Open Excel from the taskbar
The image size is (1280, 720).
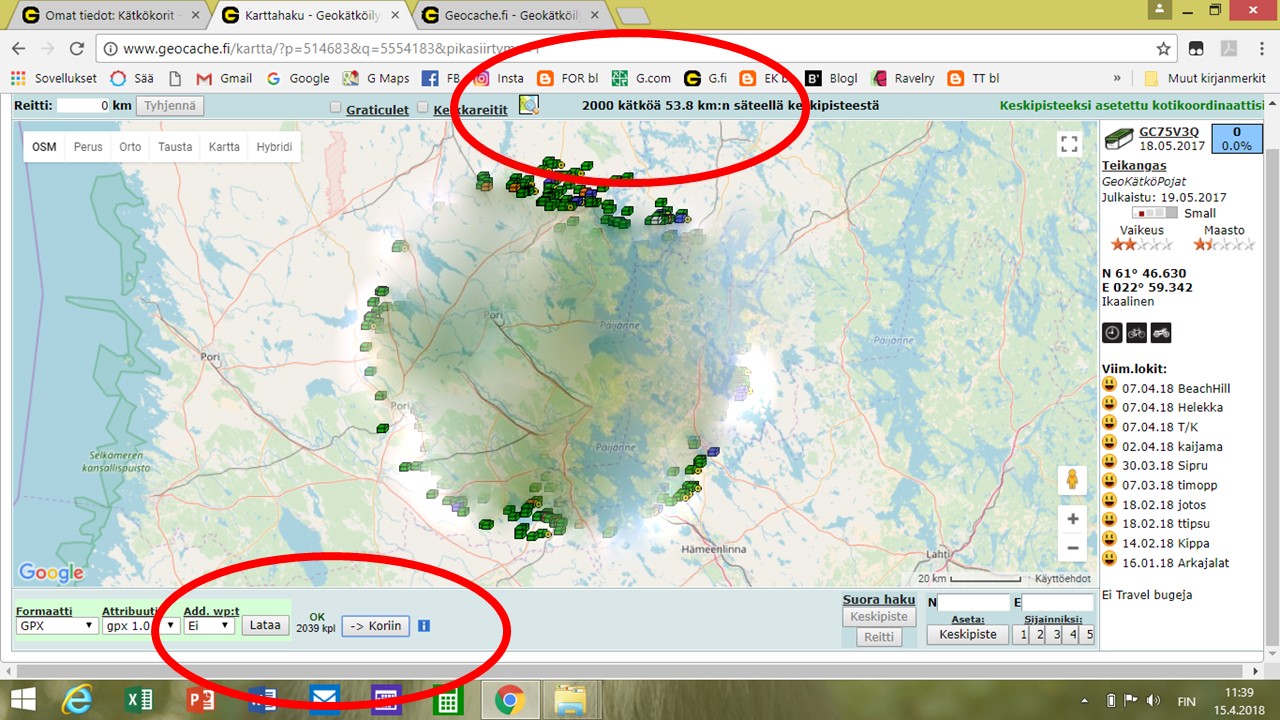click(x=138, y=700)
